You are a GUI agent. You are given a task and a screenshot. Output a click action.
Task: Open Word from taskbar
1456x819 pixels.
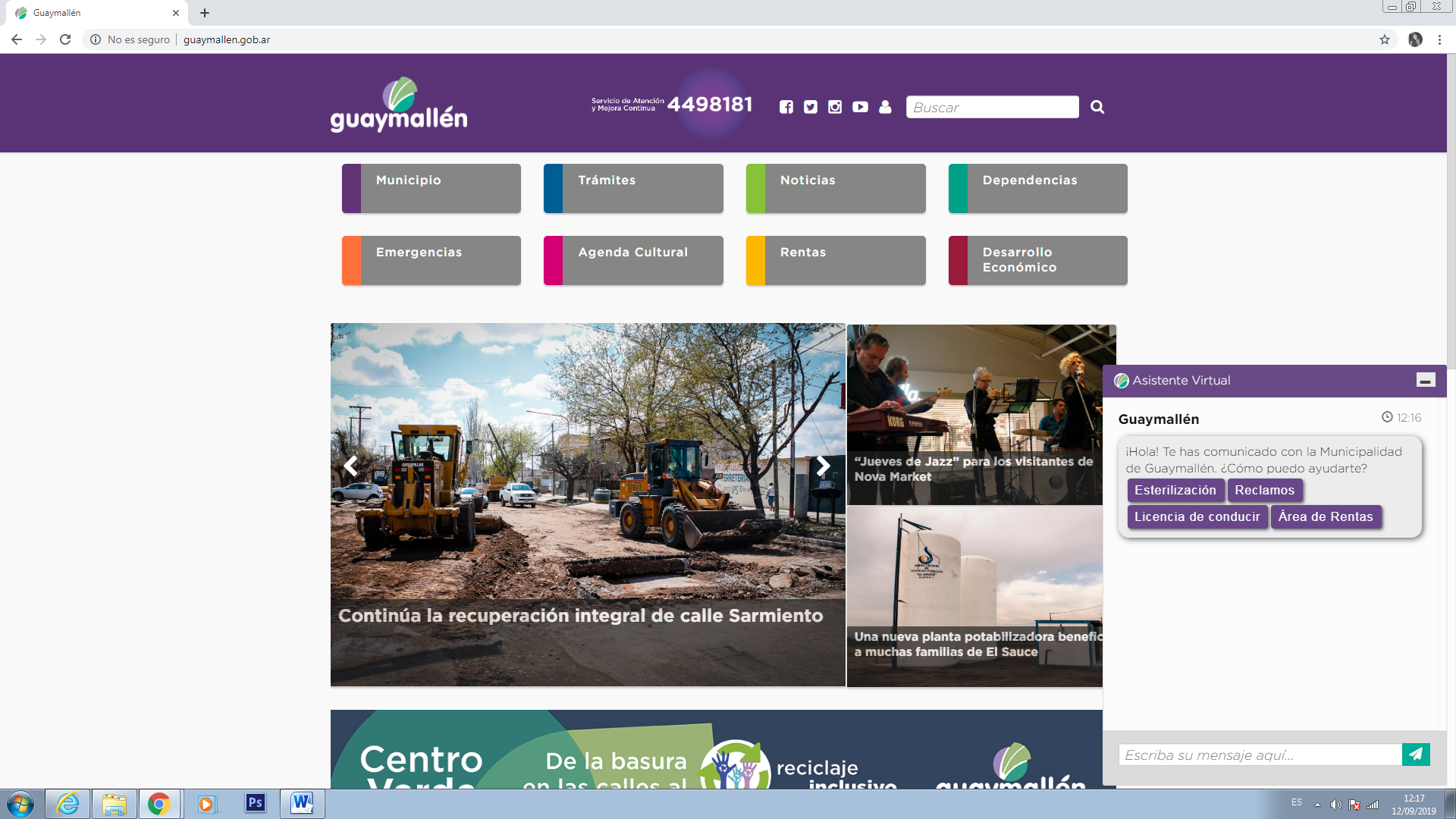(x=302, y=802)
